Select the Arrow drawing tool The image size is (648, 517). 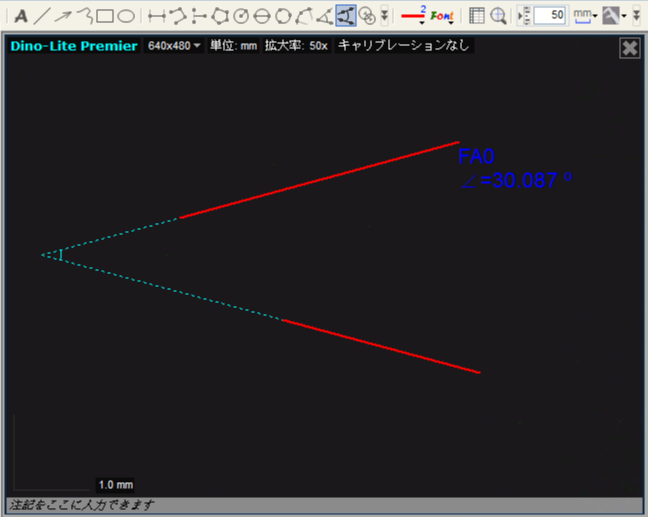tap(63, 17)
